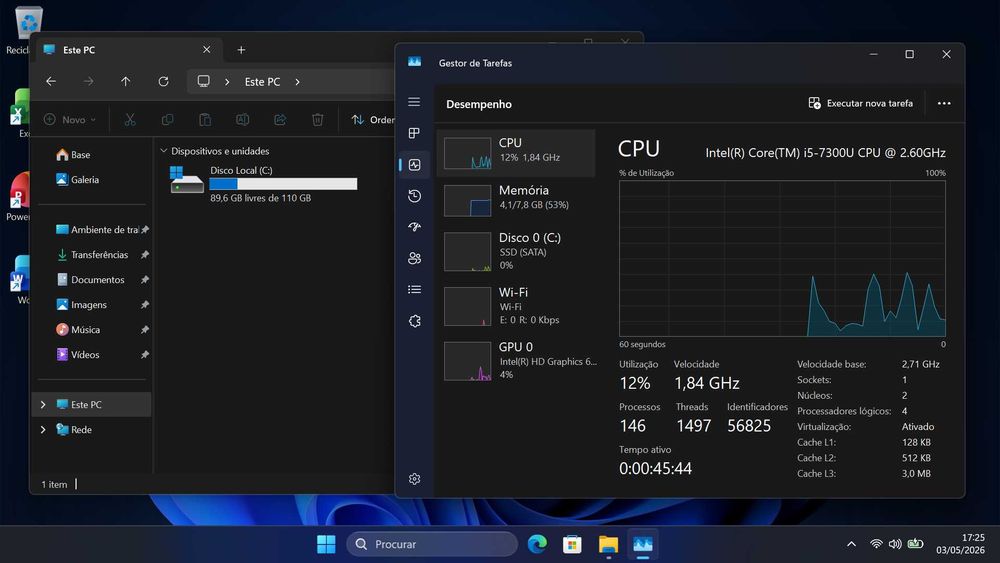
Task: Open Users icon in Task Manager sidebar
Action: pyautogui.click(x=414, y=258)
